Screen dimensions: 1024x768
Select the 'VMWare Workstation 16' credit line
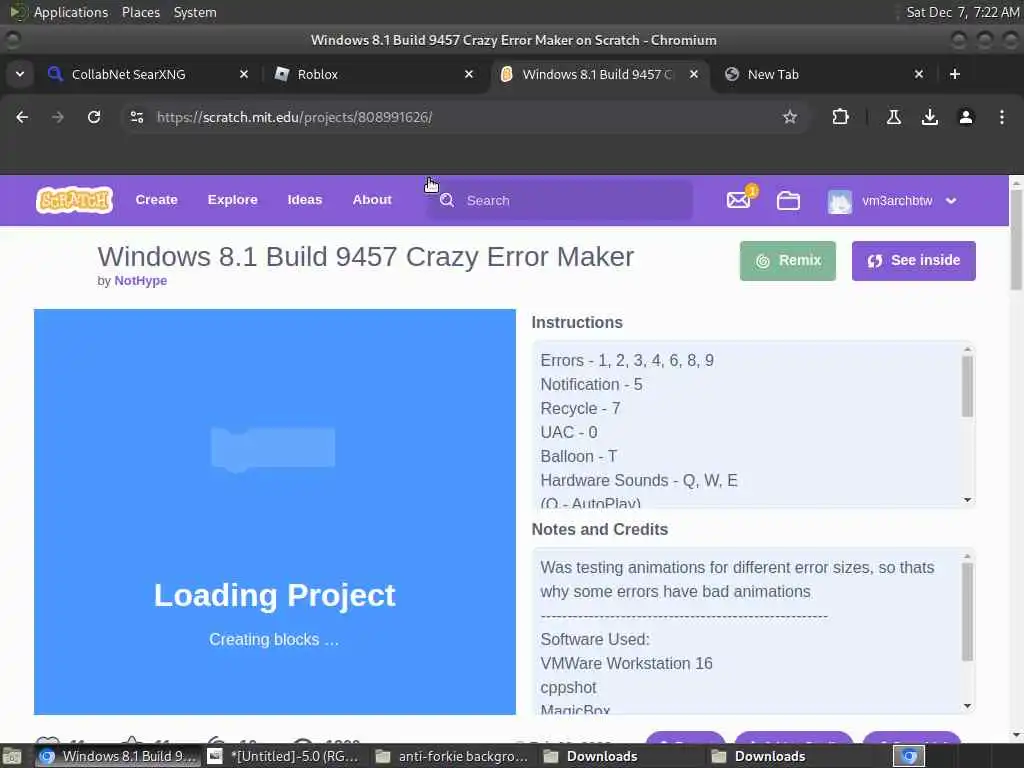pos(626,664)
